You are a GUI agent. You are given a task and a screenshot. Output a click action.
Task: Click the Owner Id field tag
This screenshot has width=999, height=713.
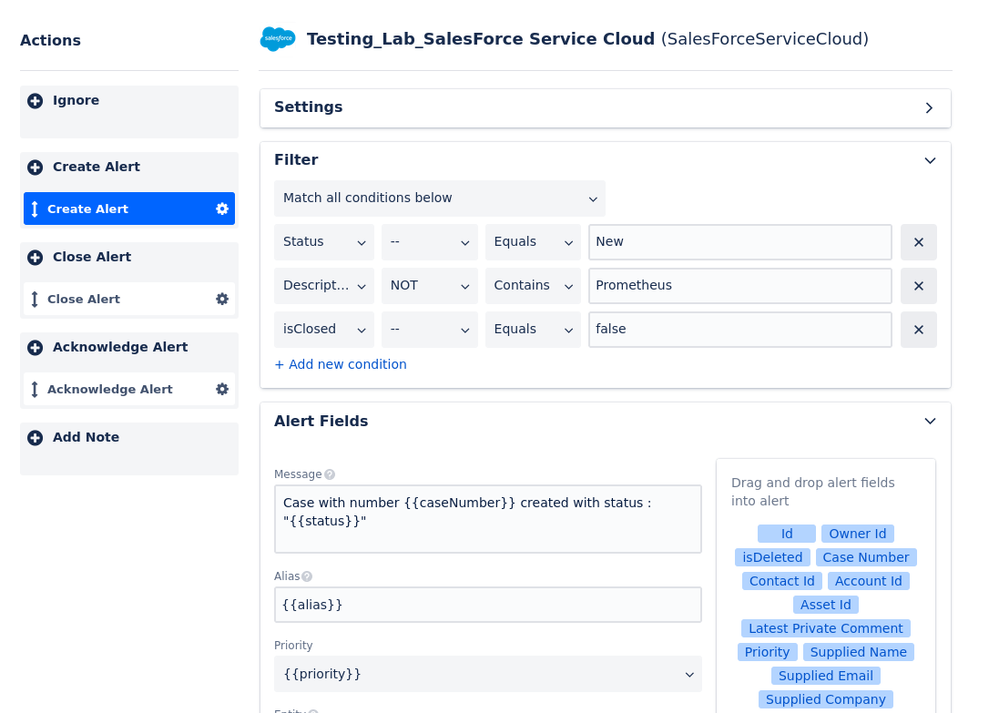(x=858, y=534)
